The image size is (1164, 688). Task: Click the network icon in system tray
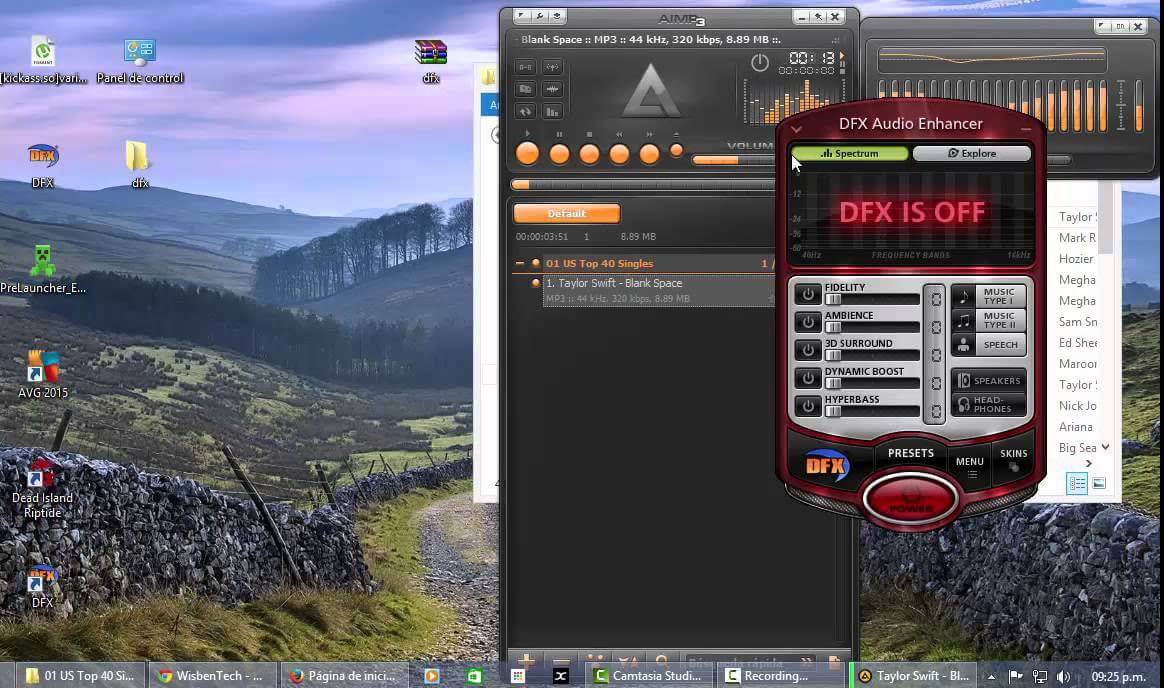click(x=1040, y=676)
